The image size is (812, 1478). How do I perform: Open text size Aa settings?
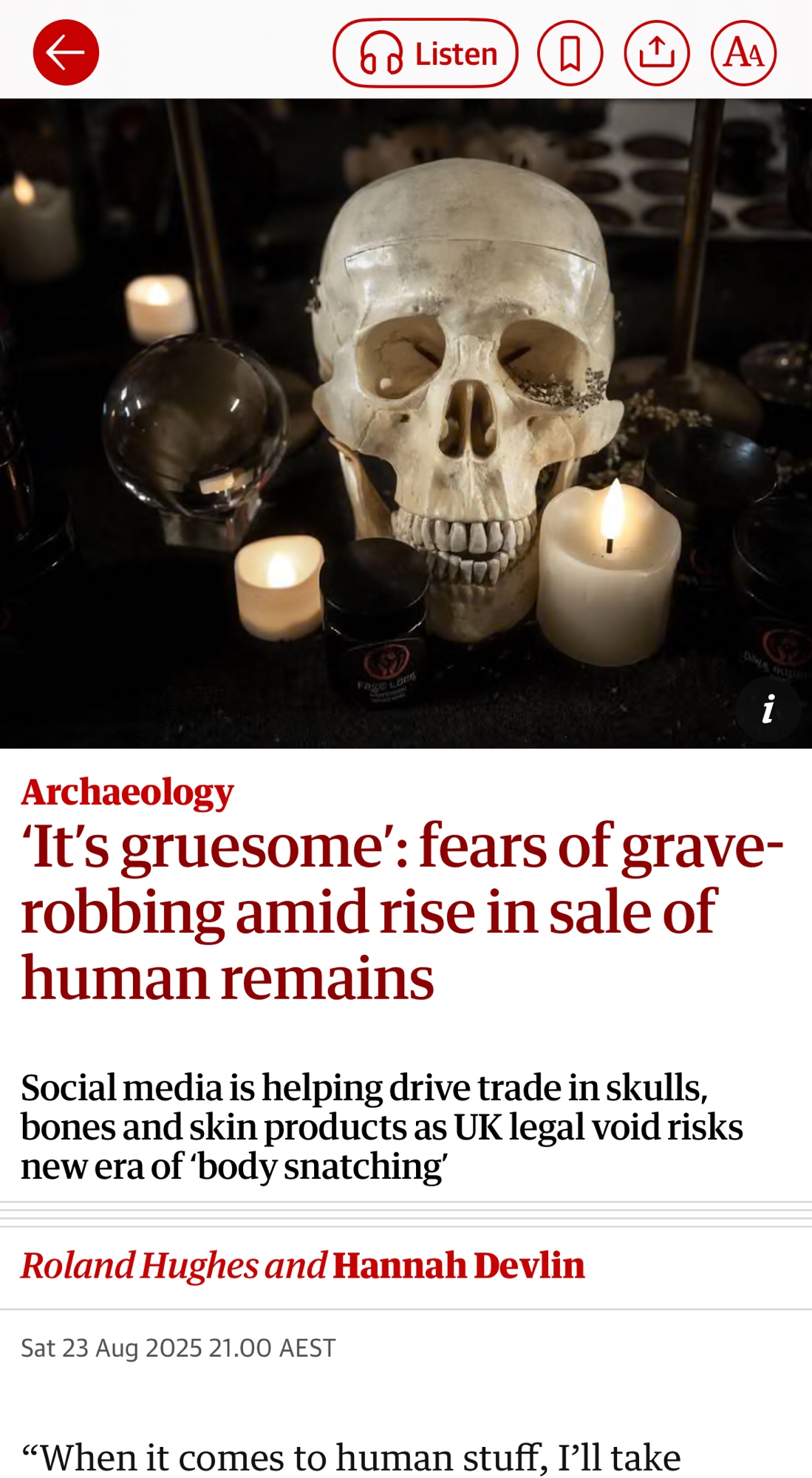[x=743, y=53]
